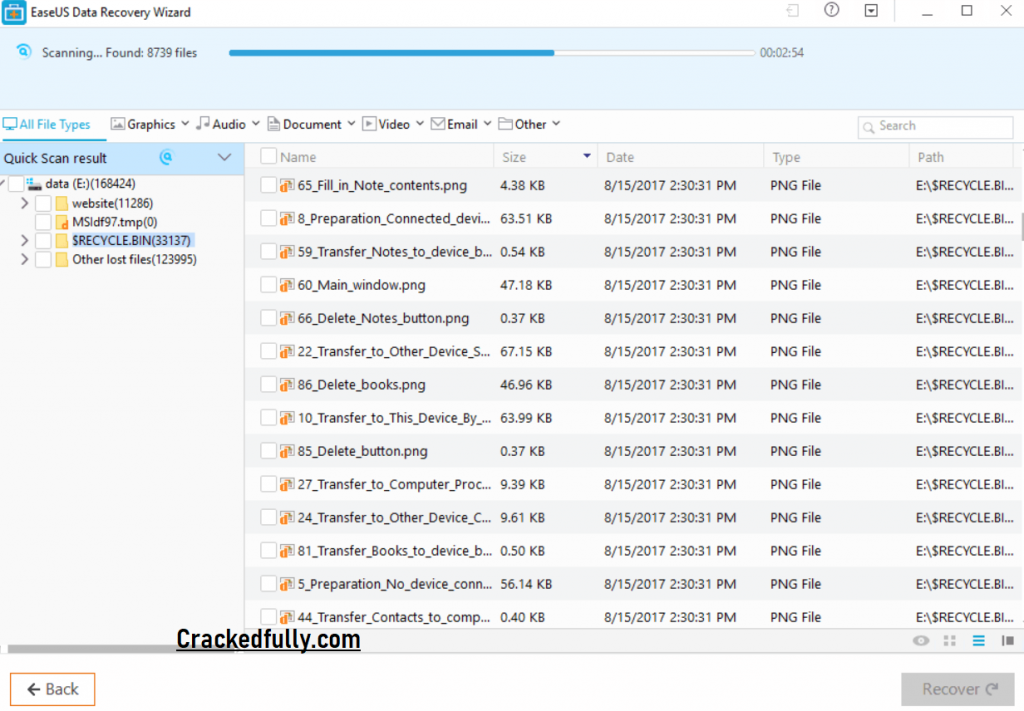Click the Quick Scan result refresh icon
The width and height of the screenshot is (1024, 711).
click(x=167, y=157)
